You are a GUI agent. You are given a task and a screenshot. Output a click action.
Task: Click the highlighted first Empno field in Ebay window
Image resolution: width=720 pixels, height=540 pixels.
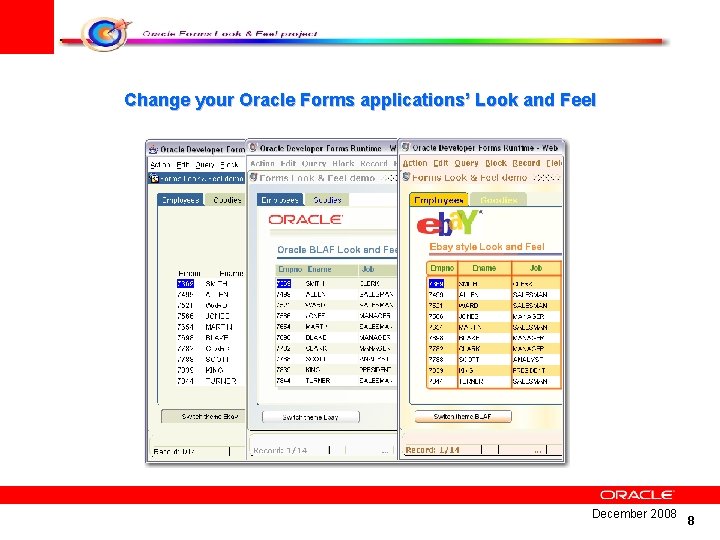pyautogui.click(x=436, y=284)
